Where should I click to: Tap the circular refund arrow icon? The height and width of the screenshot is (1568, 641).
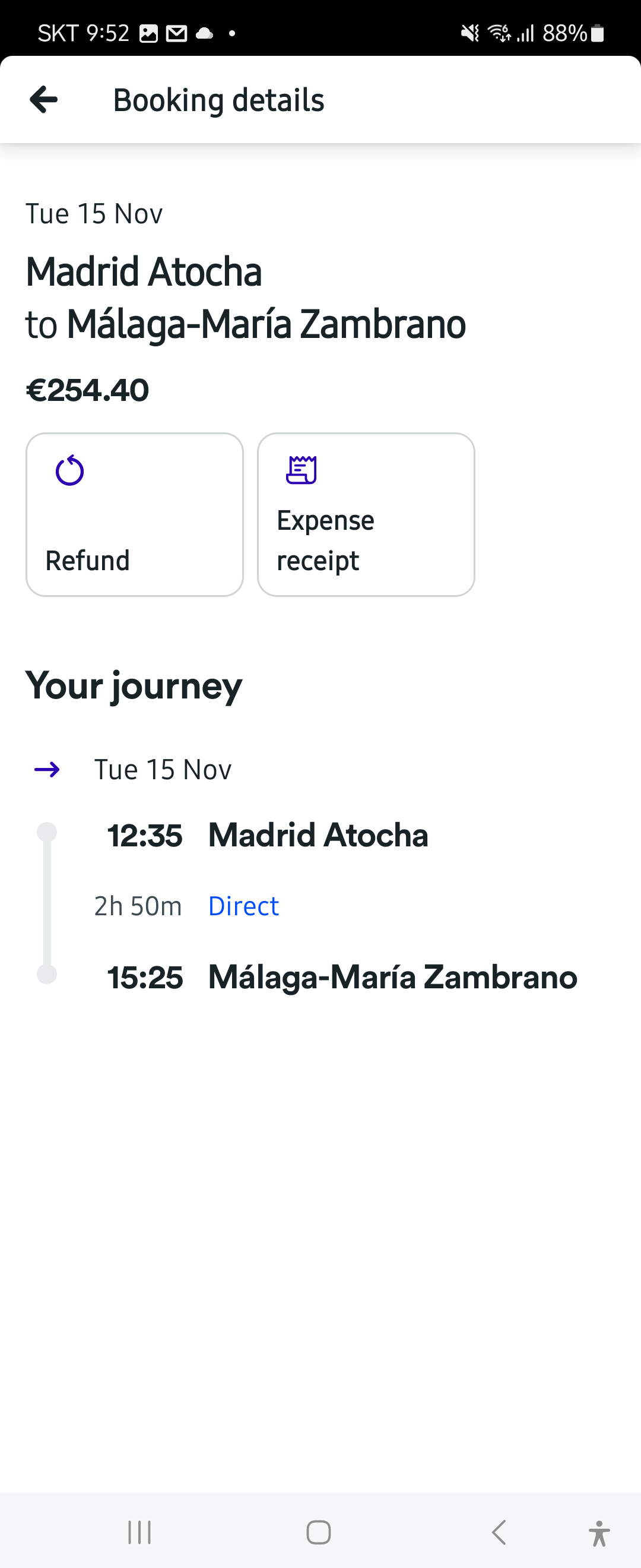pyautogui.click(x=70, y=470)
